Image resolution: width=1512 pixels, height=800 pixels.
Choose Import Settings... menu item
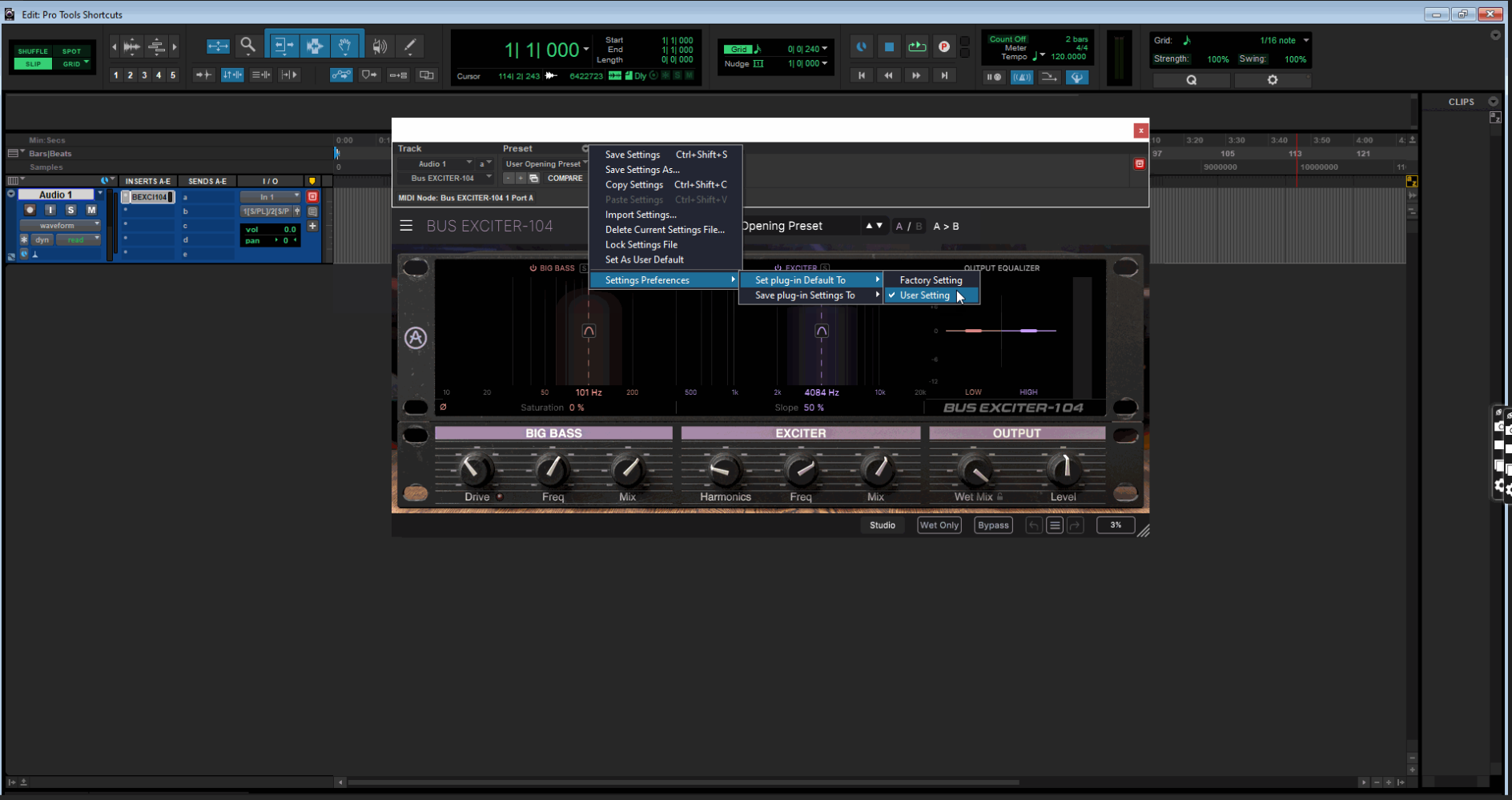[641, 215]
